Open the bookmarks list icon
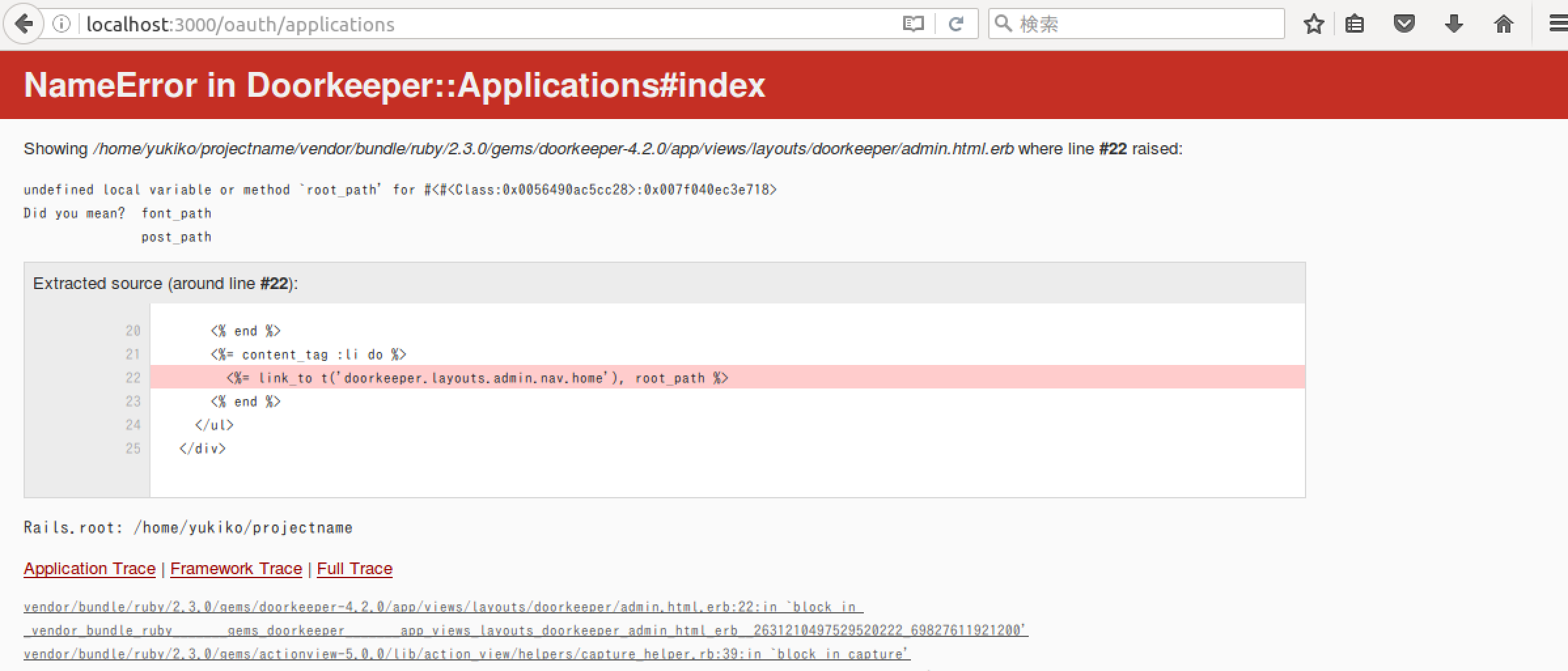The image size is (1568, 671). pyautogui.click(x=1355, y=24)
